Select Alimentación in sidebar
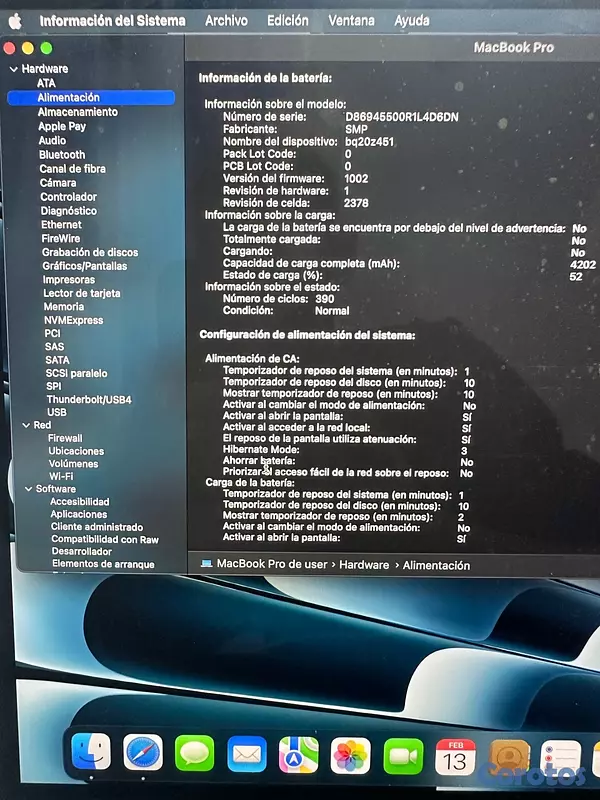Screen dimensions: 600x800 click(x=91, y=97)
